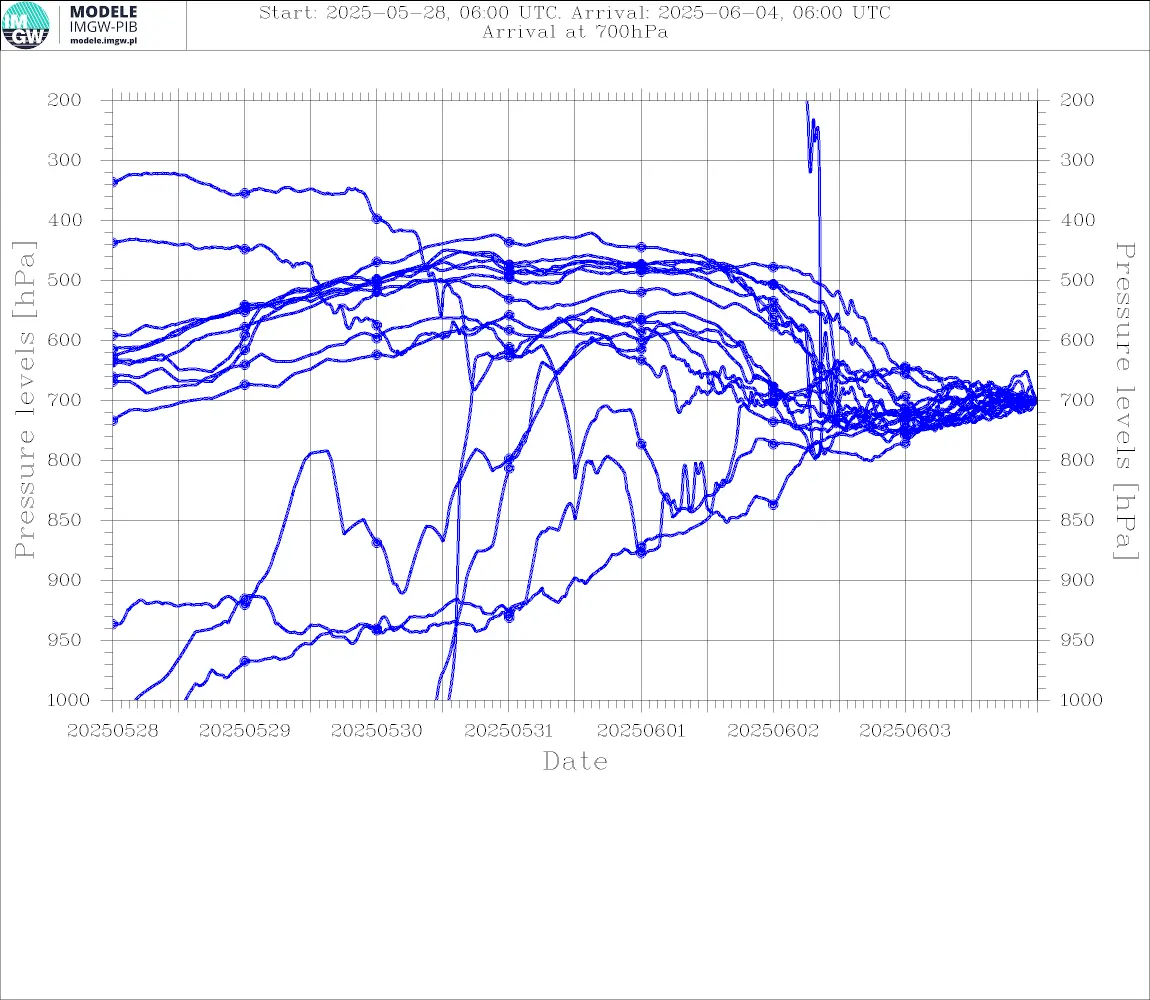
Task: Click date label 20250528
Action: tap(112, 731)
